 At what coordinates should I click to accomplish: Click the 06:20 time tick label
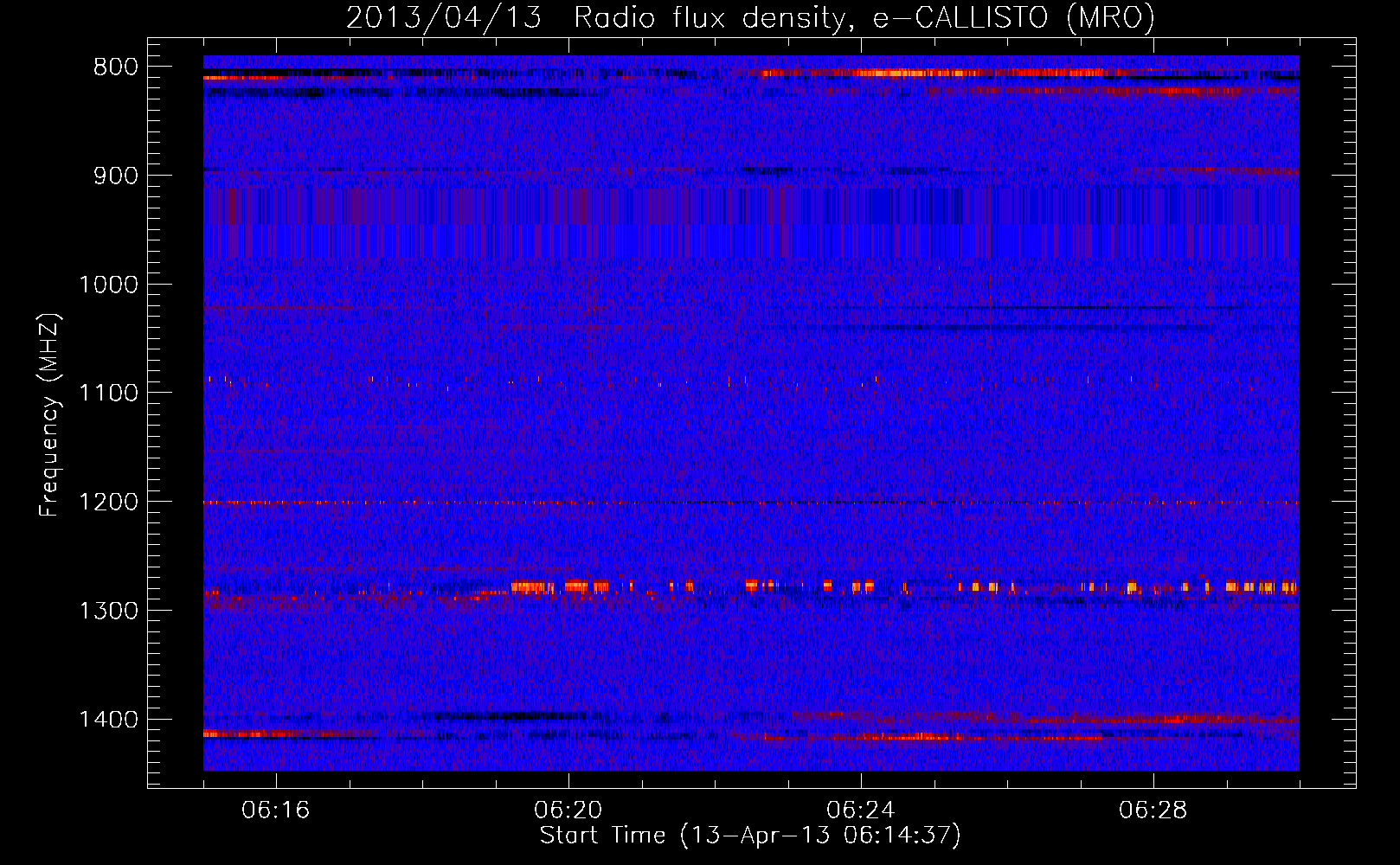[x=568, y=811]
